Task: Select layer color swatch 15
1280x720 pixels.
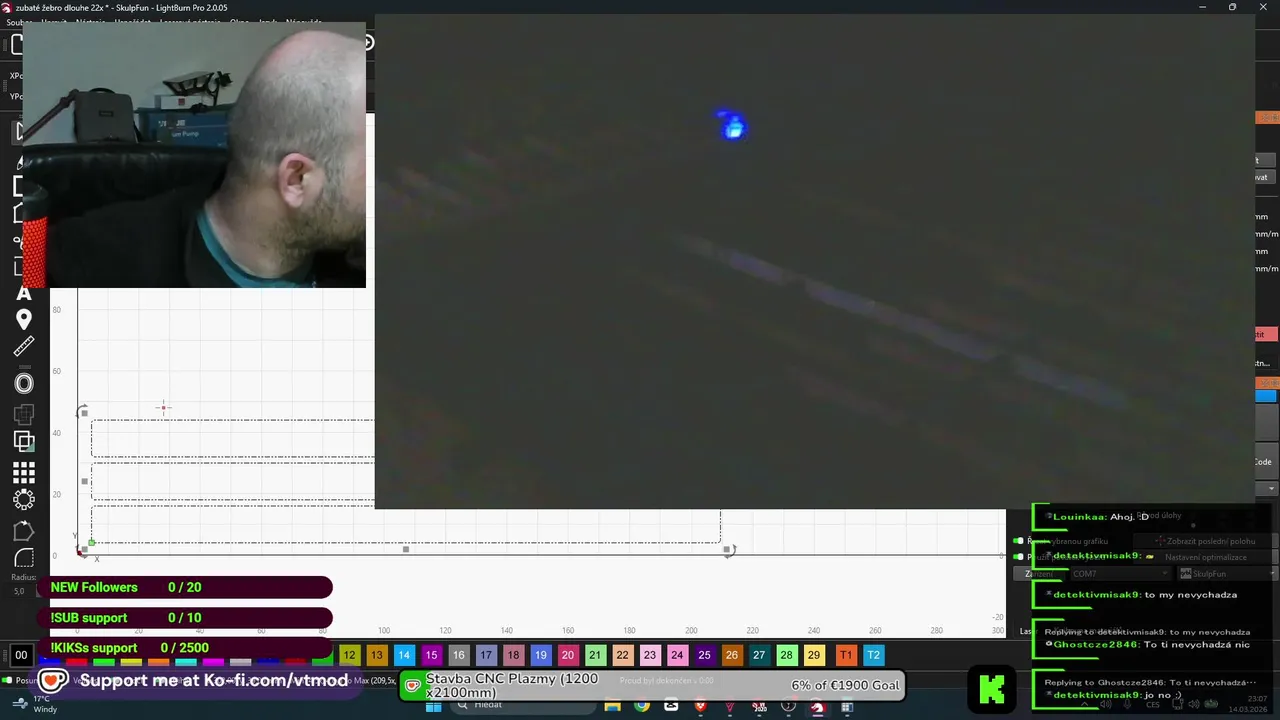Action: click(431, 655)
